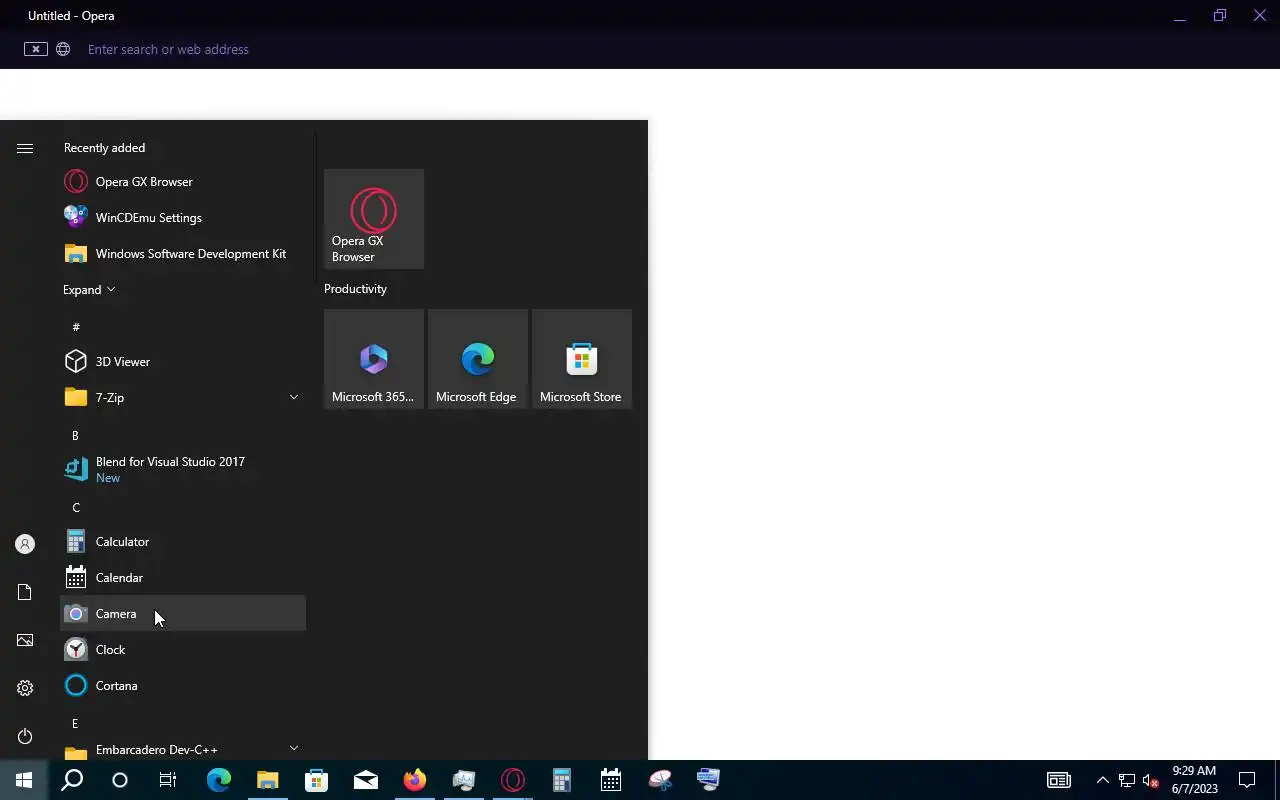Open the user account icon in Start sidebar
This screenshot has height=800, width=1280.
[25, 544]
